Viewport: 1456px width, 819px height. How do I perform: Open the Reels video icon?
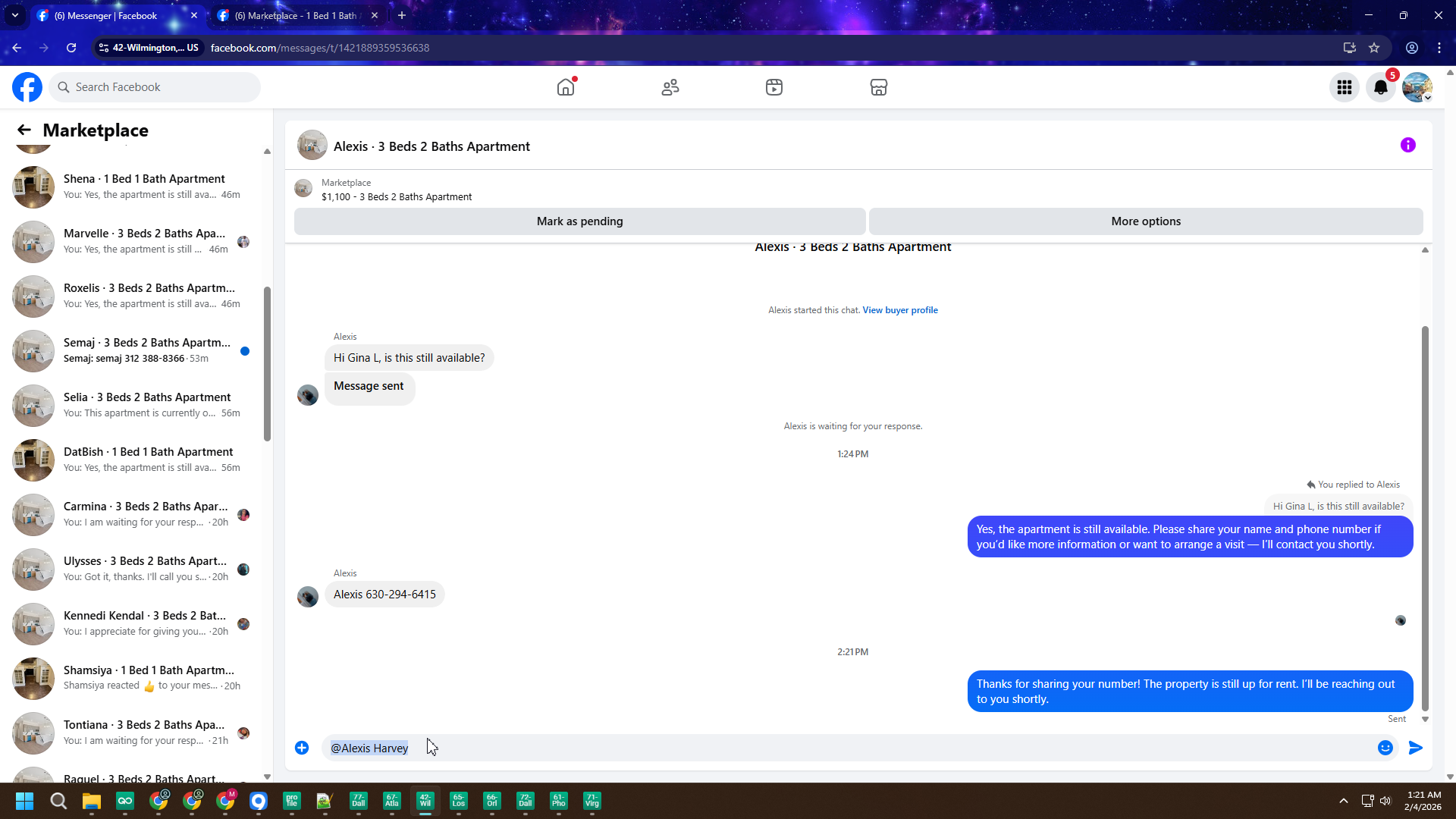pos(774,87)
